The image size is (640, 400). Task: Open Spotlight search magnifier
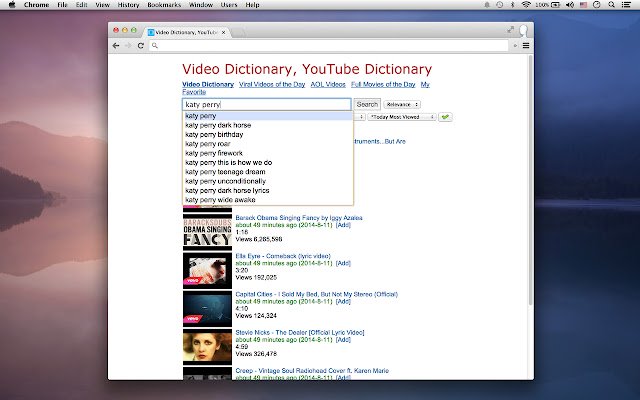[x=611, y=5]
